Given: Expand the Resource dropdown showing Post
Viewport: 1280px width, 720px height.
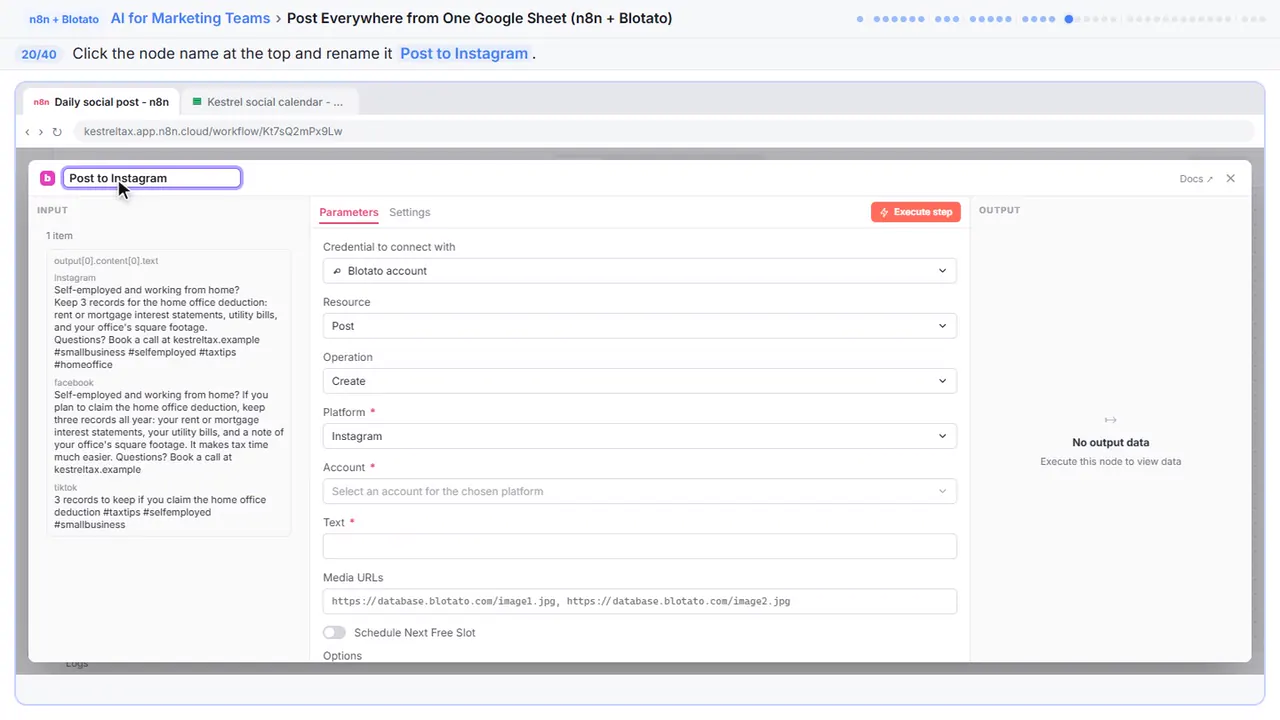Looking at the screenshot, I should point(640,326).
